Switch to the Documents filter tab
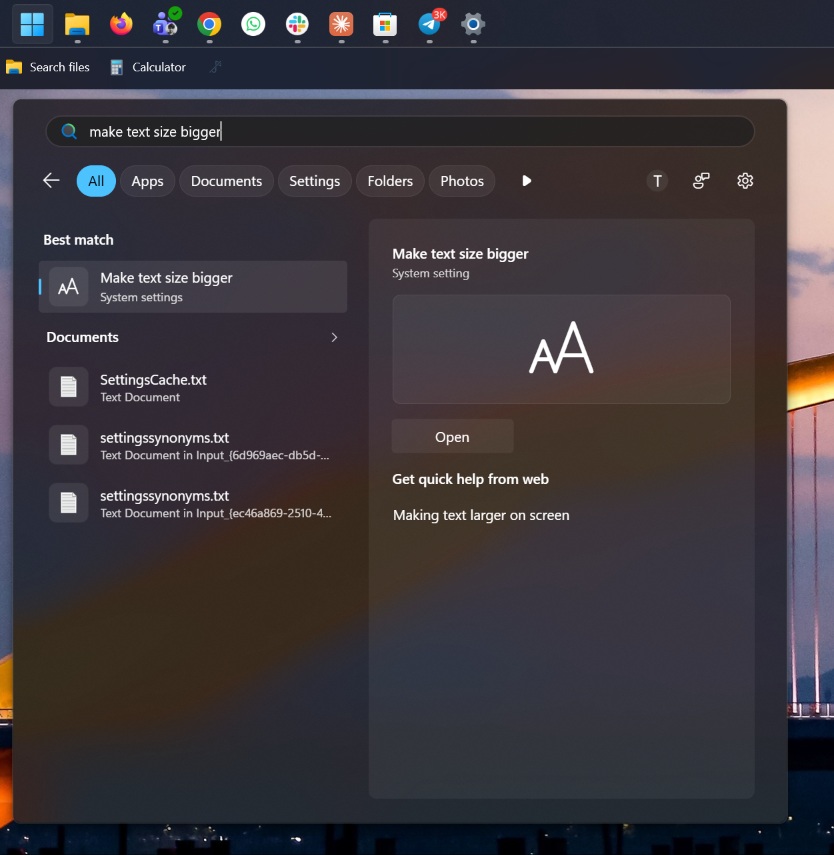 226,181
